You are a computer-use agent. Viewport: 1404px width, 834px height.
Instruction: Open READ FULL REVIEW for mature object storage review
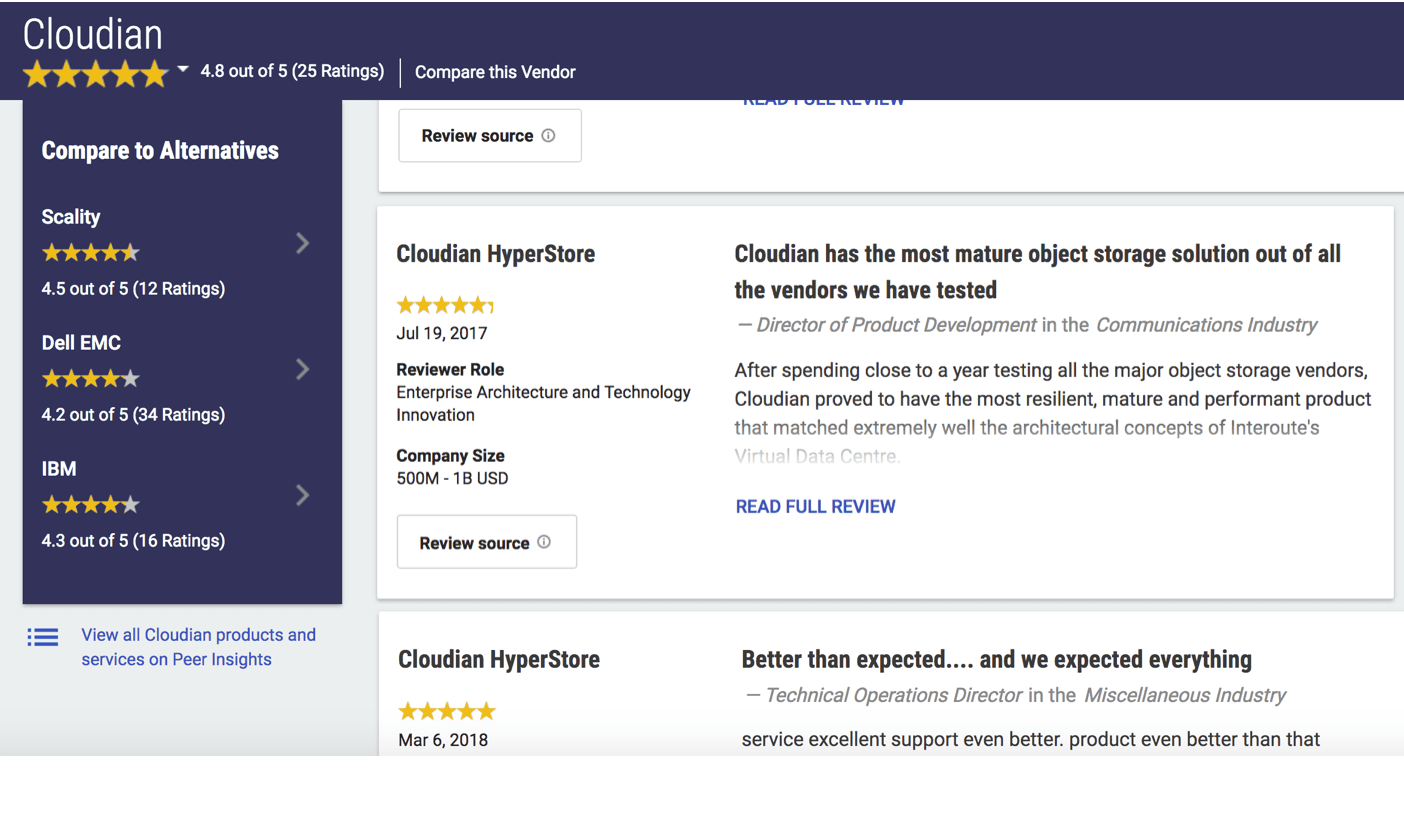click(x=815, y=506)
